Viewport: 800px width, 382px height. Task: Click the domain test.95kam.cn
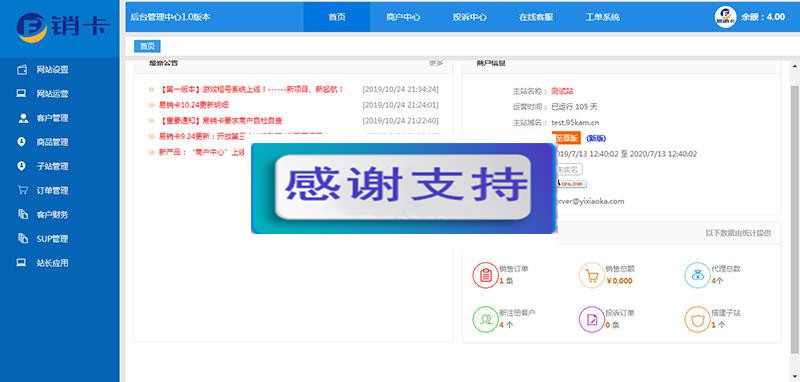click(575, 123)
